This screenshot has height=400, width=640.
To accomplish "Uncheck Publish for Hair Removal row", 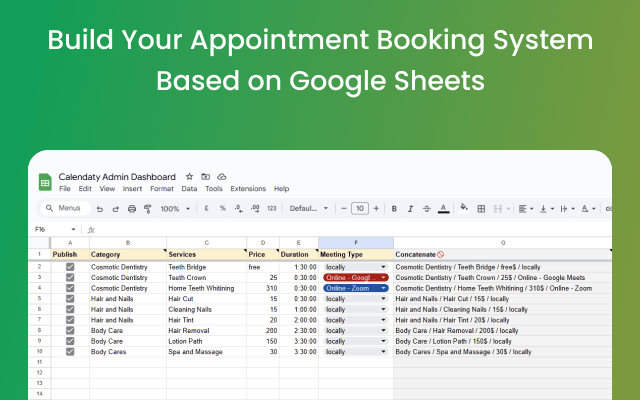I will point(70,331).
